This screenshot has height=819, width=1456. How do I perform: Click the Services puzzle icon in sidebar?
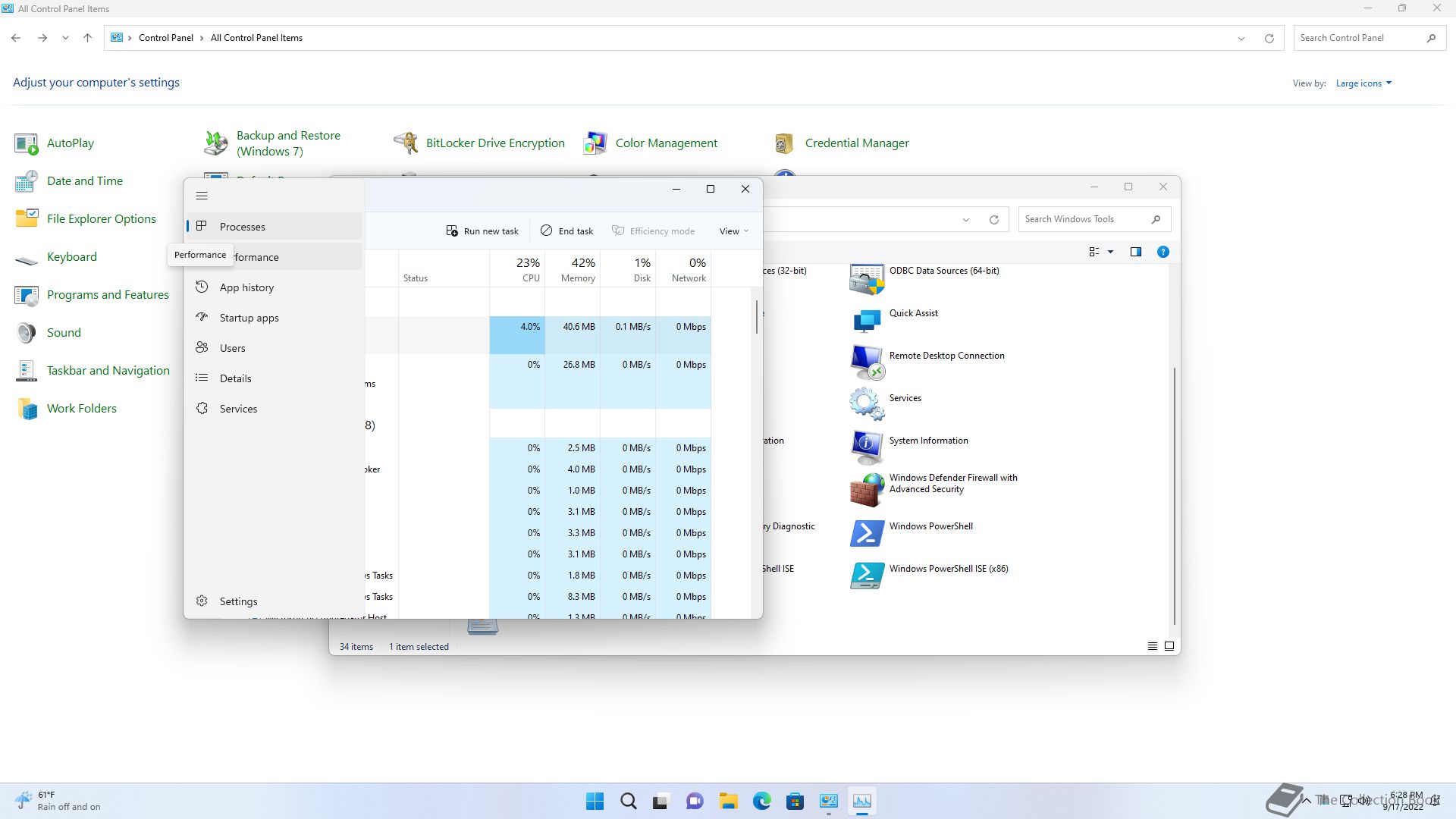tap(202, 408)
